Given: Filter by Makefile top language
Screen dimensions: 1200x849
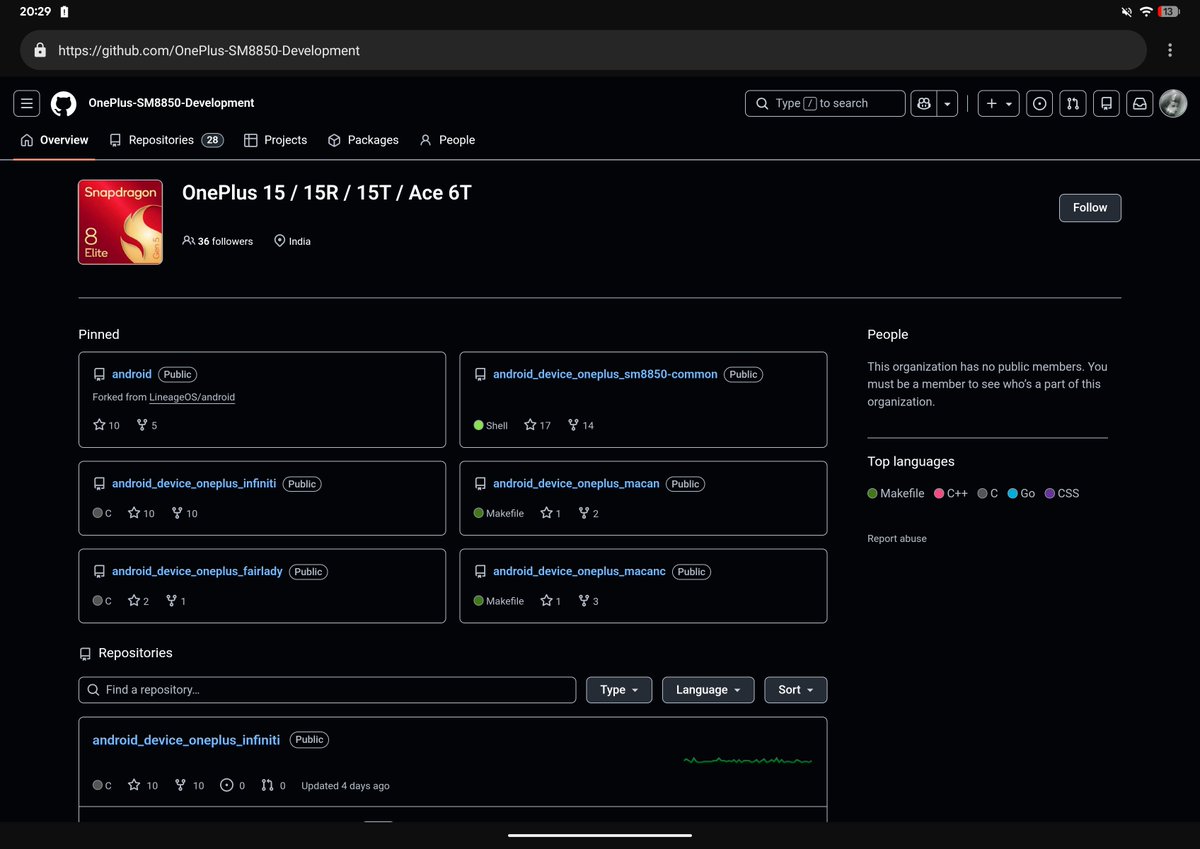Looking at the screenshot, I should 896,493.
